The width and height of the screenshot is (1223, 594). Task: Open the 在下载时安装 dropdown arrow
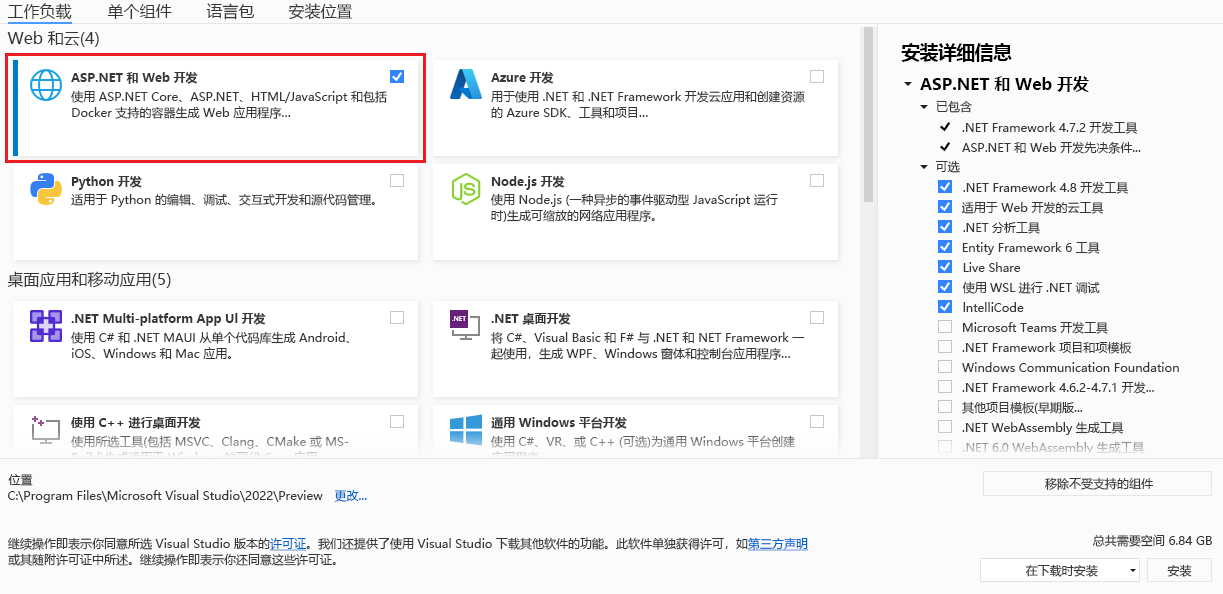pyautogui.click(x=1132, y=570)
